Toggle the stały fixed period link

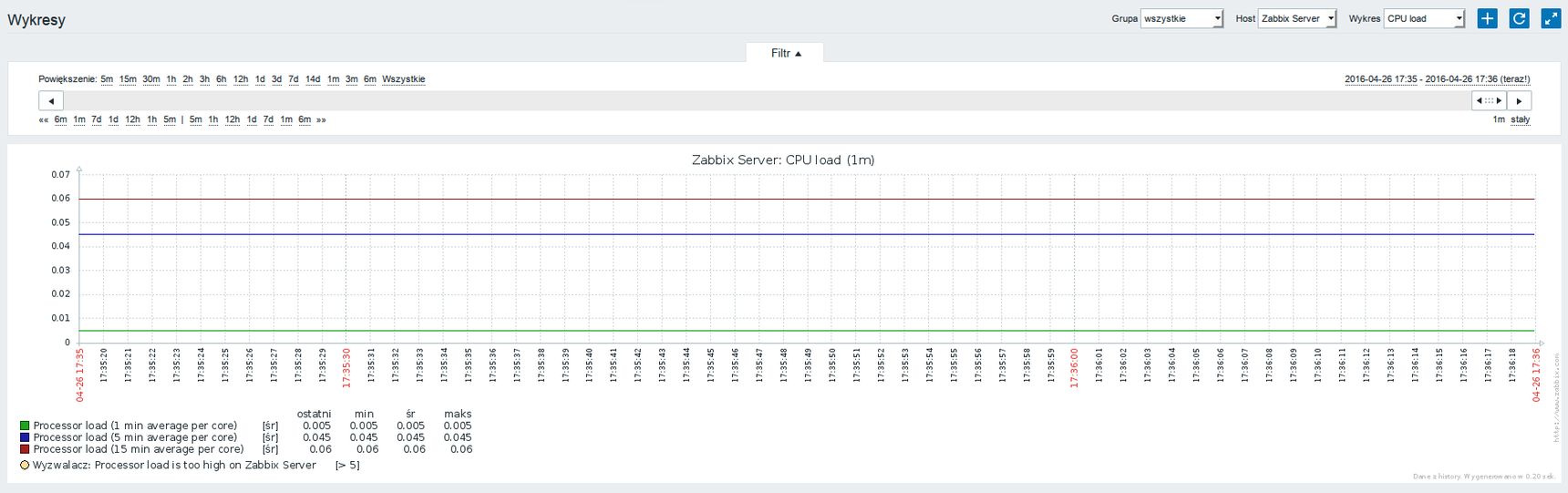click(1521, 119)
